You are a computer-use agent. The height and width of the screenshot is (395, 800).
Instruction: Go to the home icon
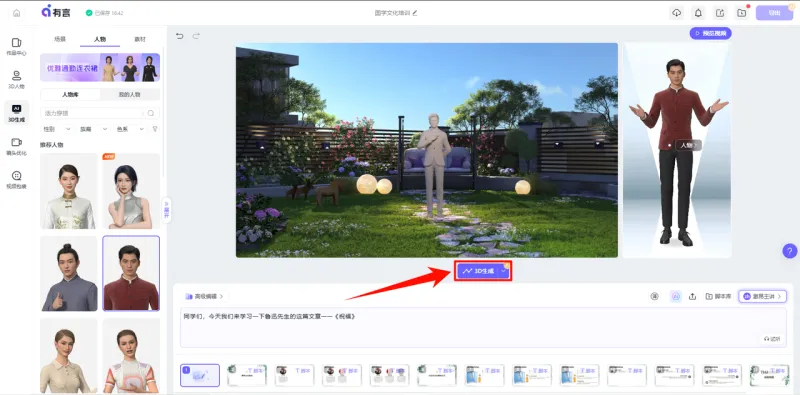click(x=16, y=13)
